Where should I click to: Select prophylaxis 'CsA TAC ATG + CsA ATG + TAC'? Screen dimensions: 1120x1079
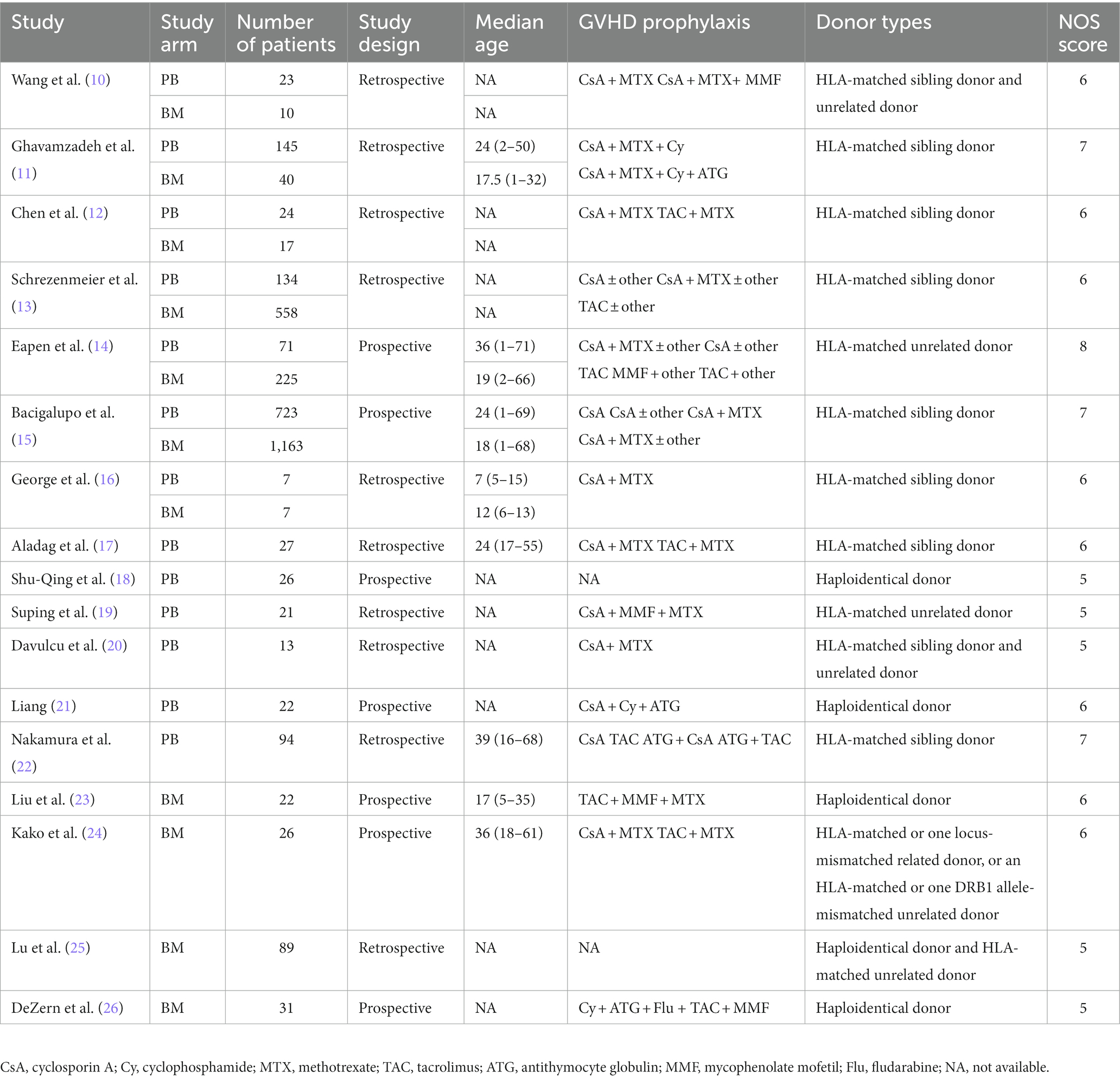coord(685,740)
